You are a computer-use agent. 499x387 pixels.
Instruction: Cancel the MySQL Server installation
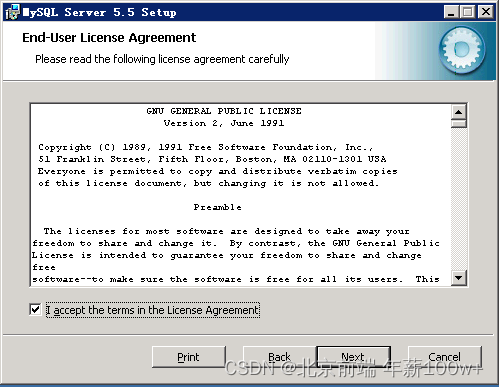[x=445, y=357]
